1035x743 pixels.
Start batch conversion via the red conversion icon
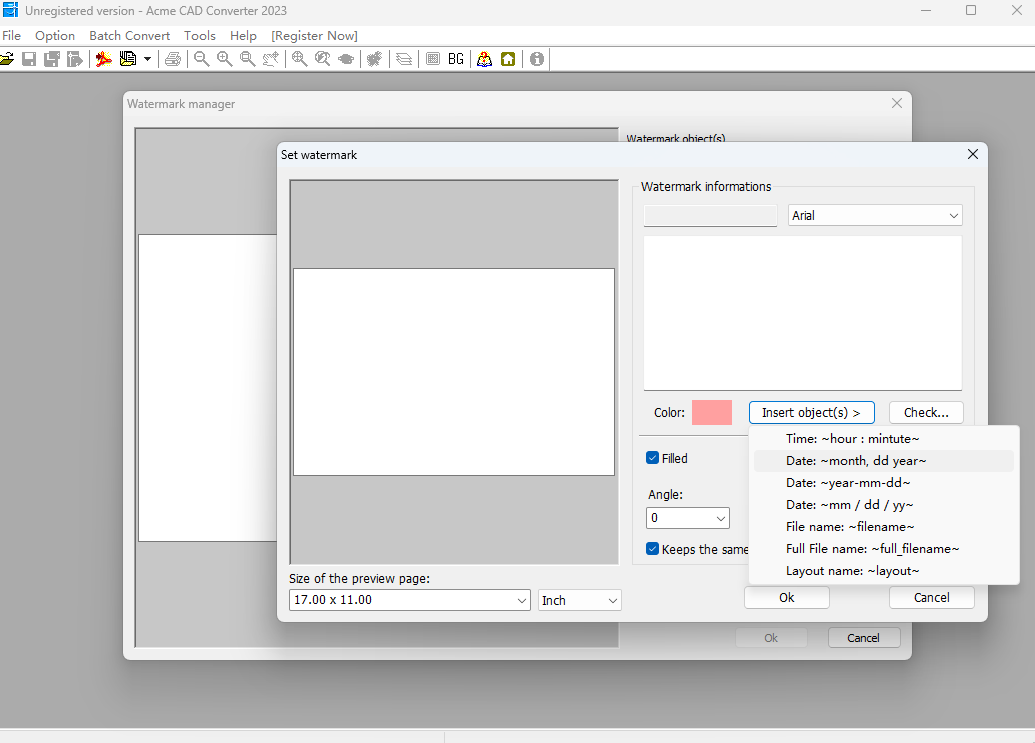point(103,58)
